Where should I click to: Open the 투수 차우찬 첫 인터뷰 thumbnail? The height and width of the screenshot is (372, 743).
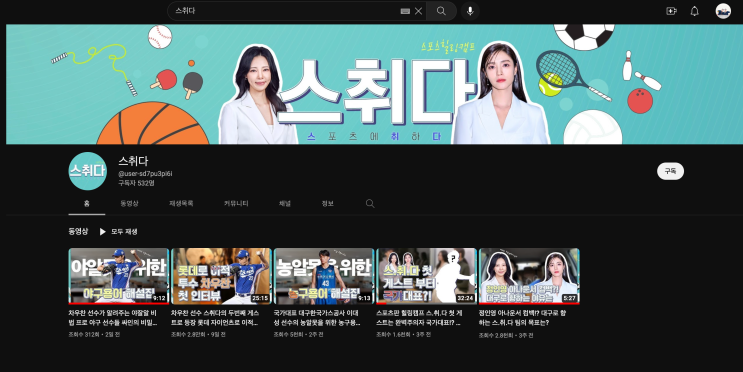click(x=221, y=276)
